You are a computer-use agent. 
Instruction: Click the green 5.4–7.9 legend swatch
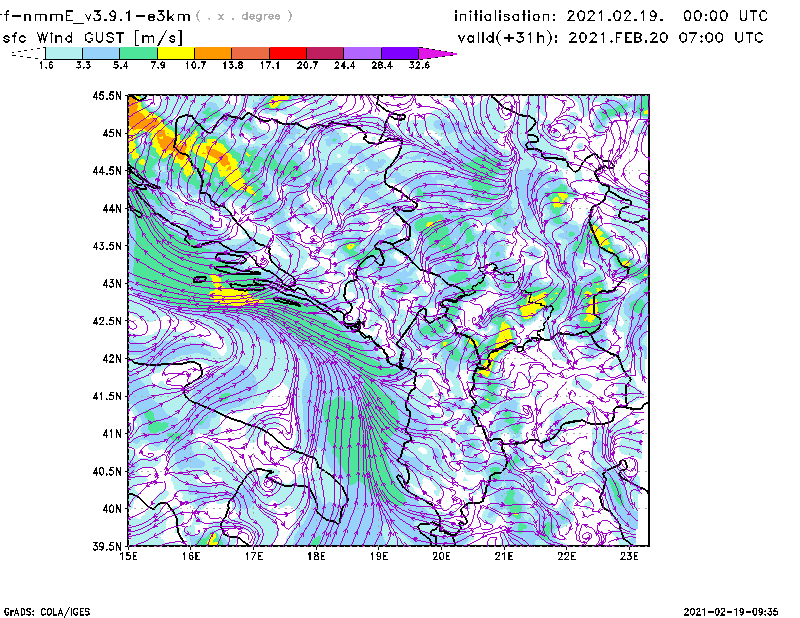pyautogui.click(x=138, y=53)
